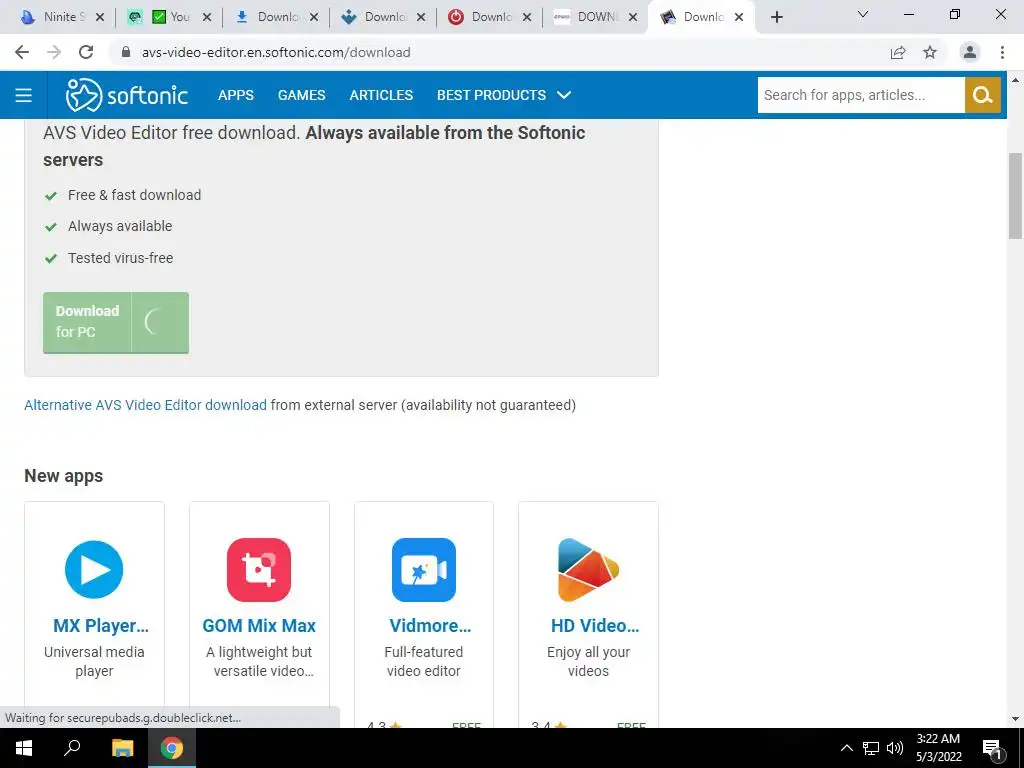Click the Download for PC button
Image resolution: width=1024 pixels, height=768 pixels.
point(116,323)
